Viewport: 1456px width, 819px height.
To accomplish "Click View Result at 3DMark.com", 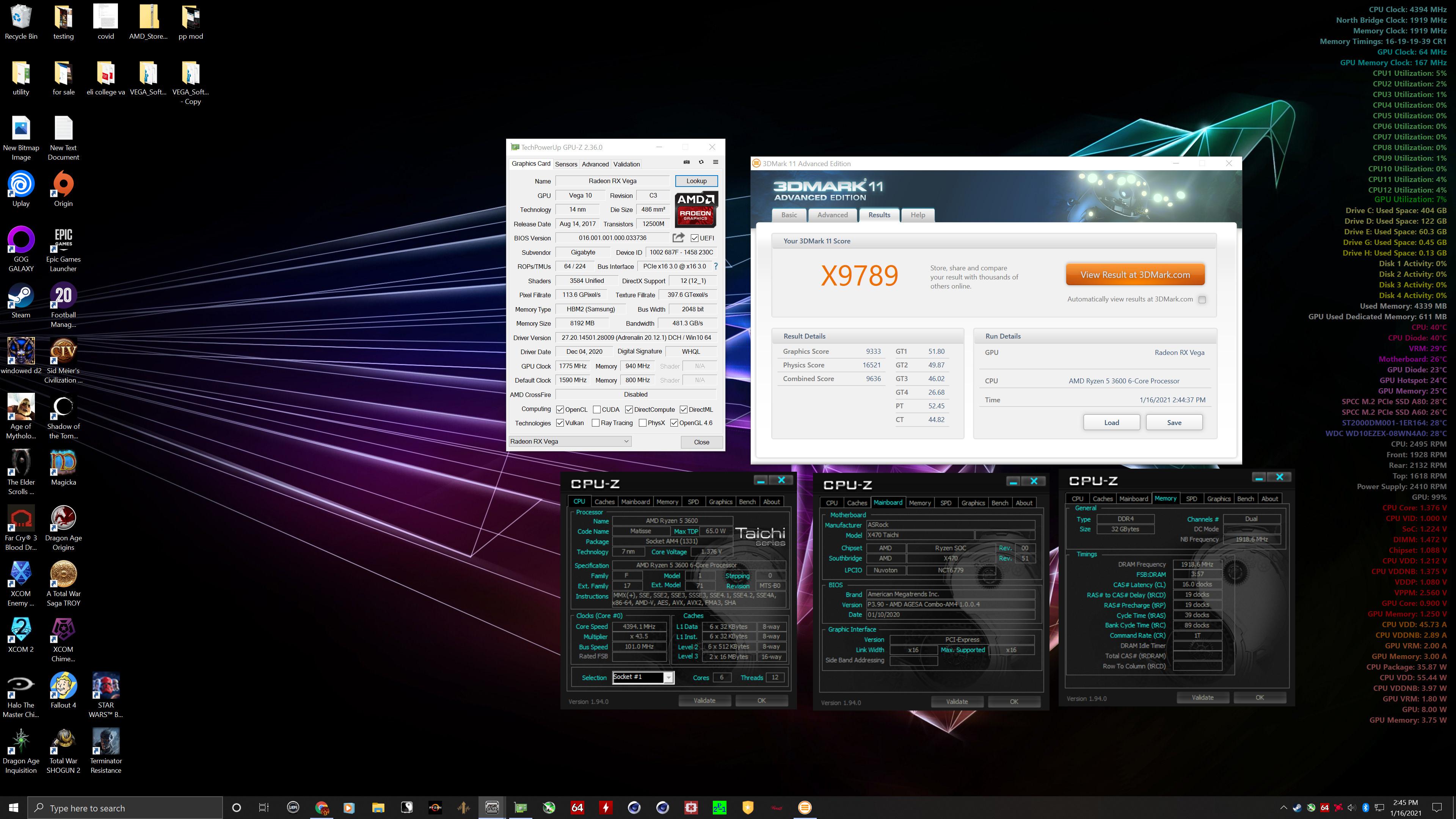I will [1135, 275].
